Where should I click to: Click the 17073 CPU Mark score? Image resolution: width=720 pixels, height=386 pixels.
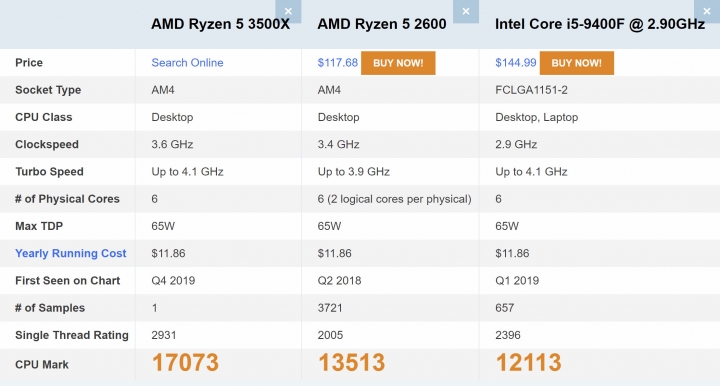tap(185, 363)
